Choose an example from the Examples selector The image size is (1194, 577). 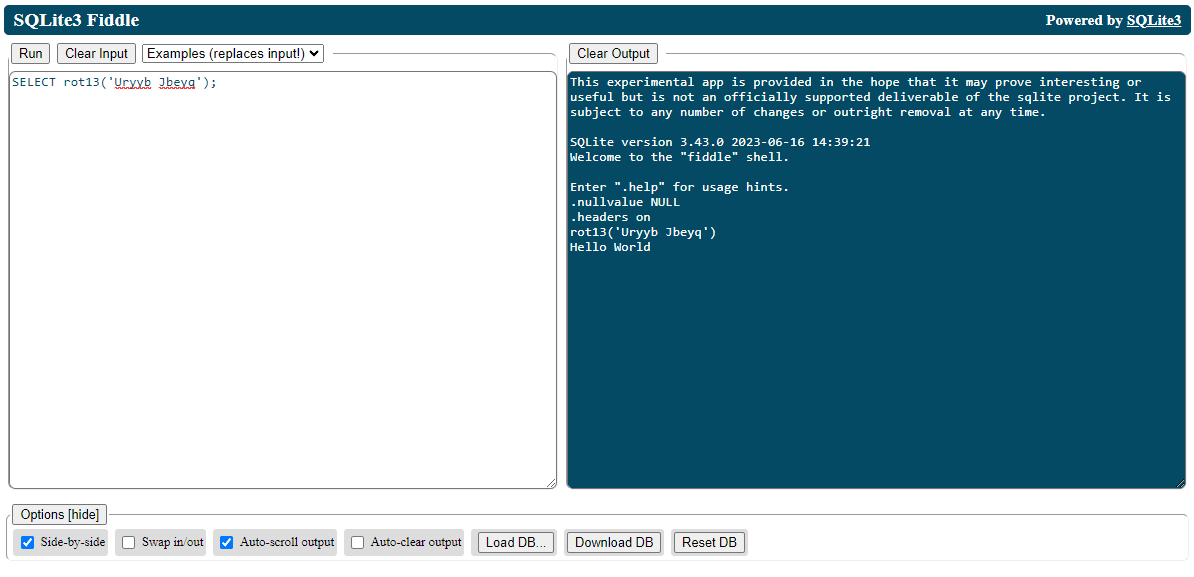coord(232,53)
